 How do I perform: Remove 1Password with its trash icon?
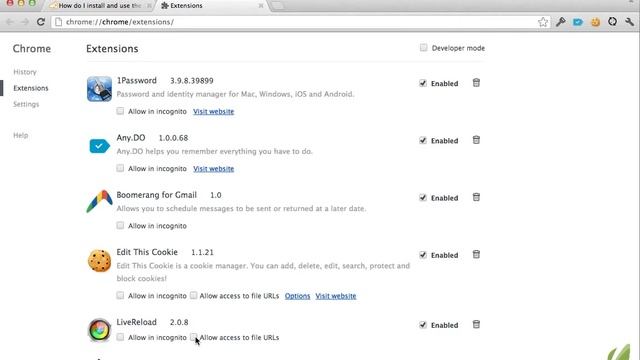pos(476,83)
